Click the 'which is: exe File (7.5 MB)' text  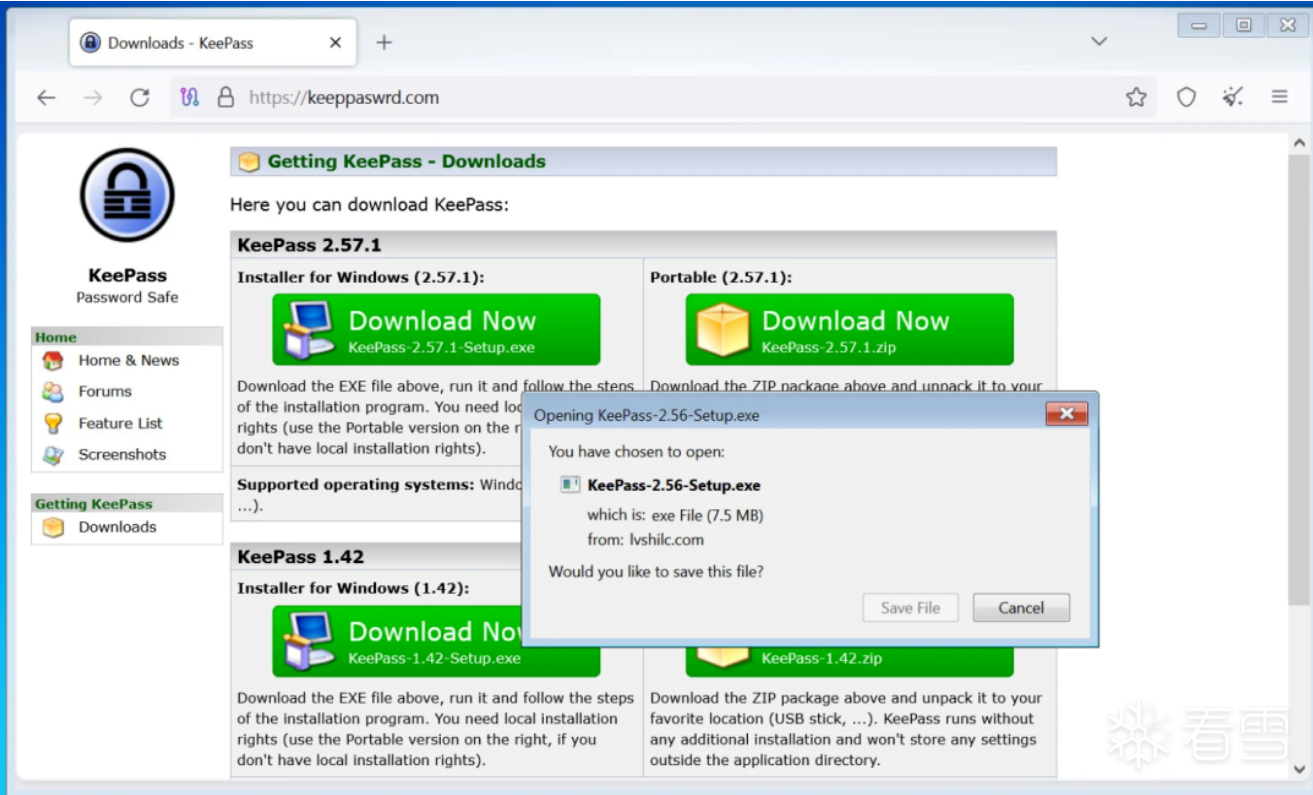pos(675,516)
